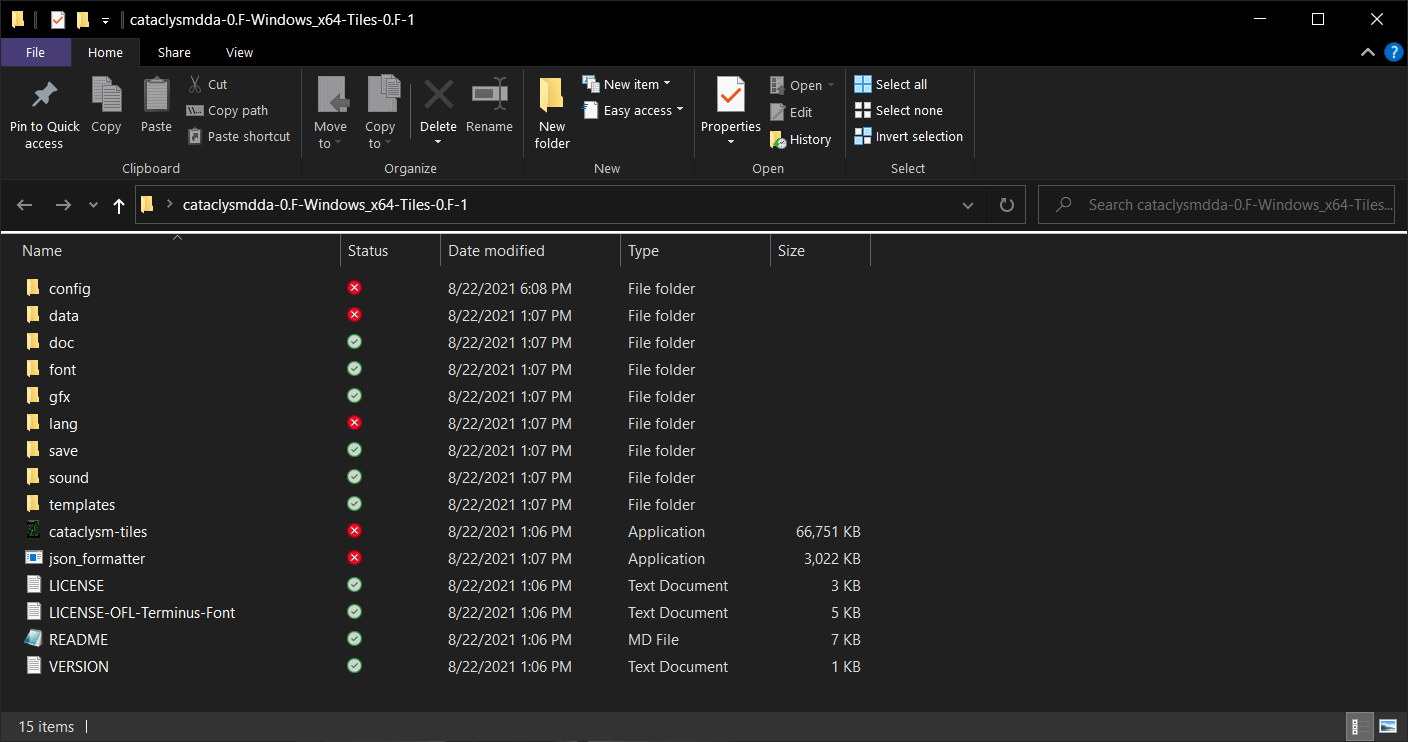This screenshot has height=742, width=1408.
Task: Open the Recent locations dropdown arrow
Action: (94, 205)
